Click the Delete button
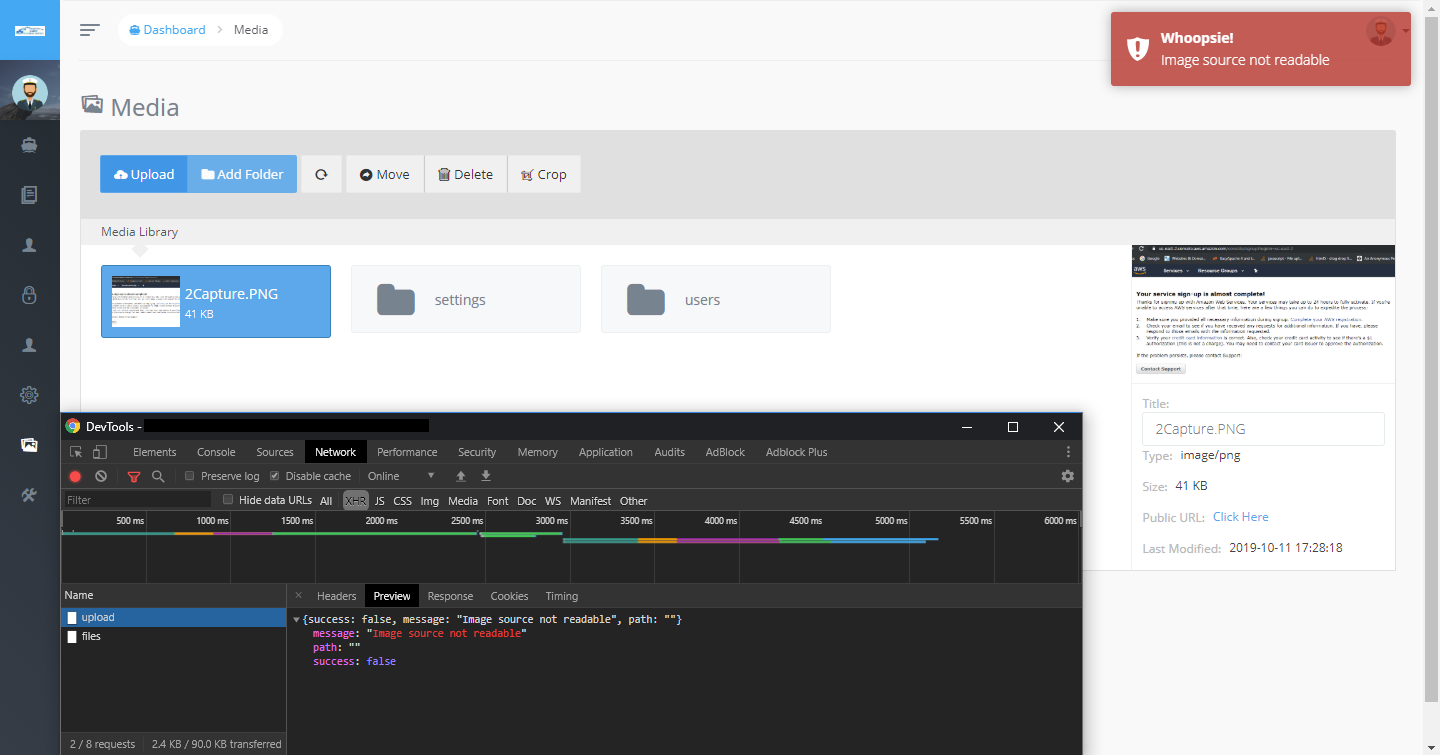1440x755 pixels. pyautogui.click(x=466, y=174)
